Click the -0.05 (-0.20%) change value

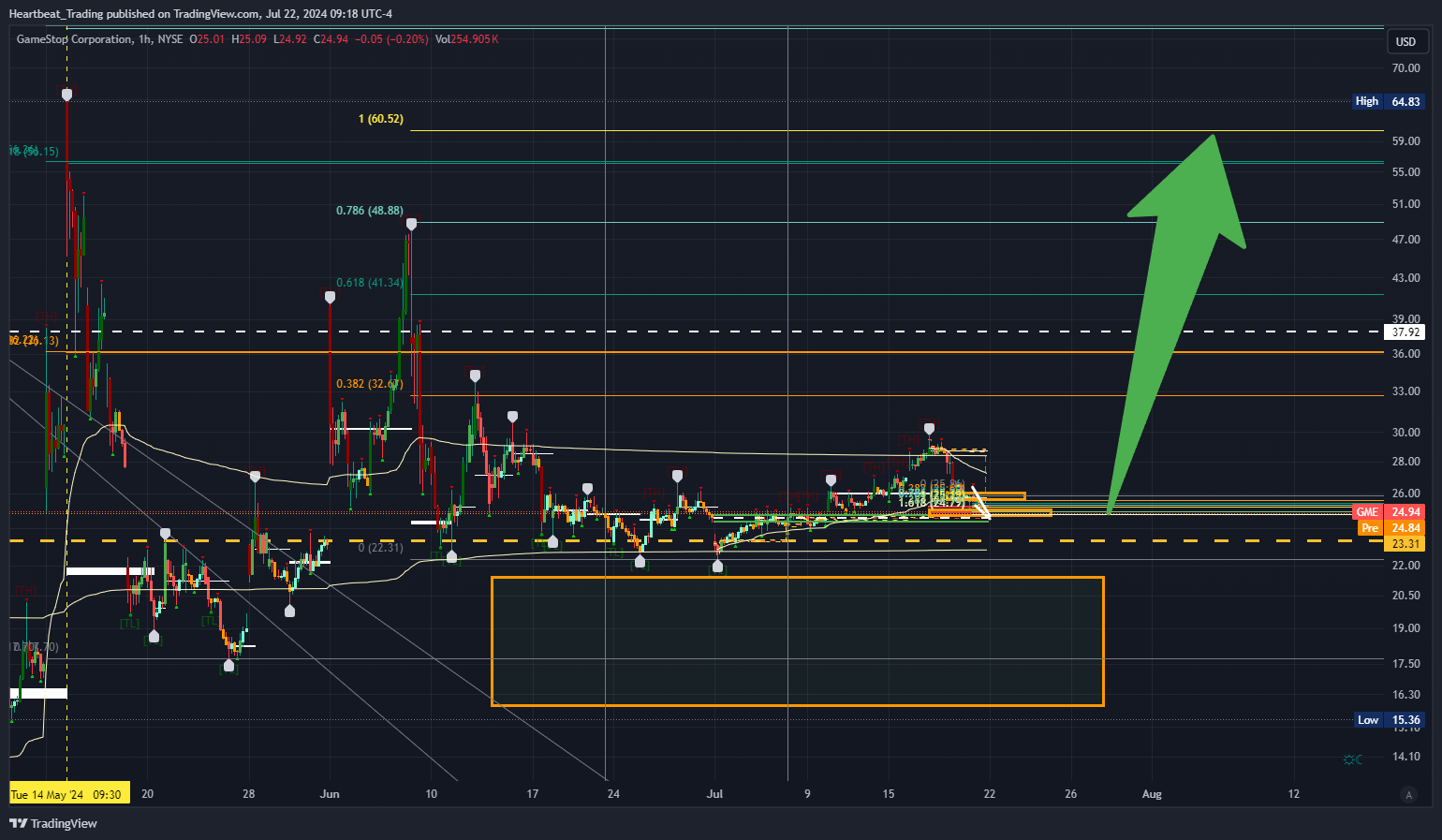(x=391, y=39)
